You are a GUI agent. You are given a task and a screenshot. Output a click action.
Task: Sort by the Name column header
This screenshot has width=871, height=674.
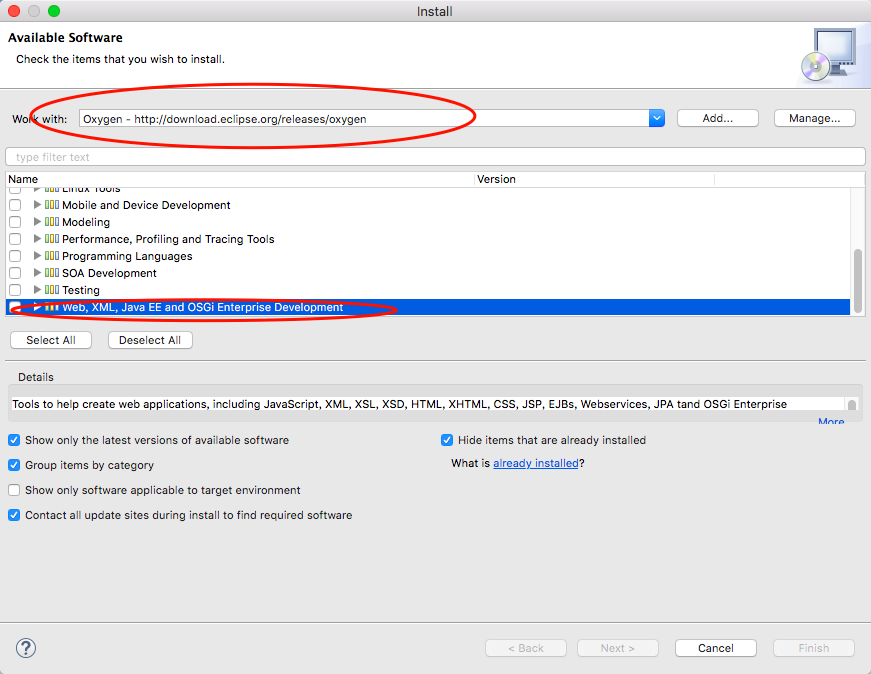point(240,179)
